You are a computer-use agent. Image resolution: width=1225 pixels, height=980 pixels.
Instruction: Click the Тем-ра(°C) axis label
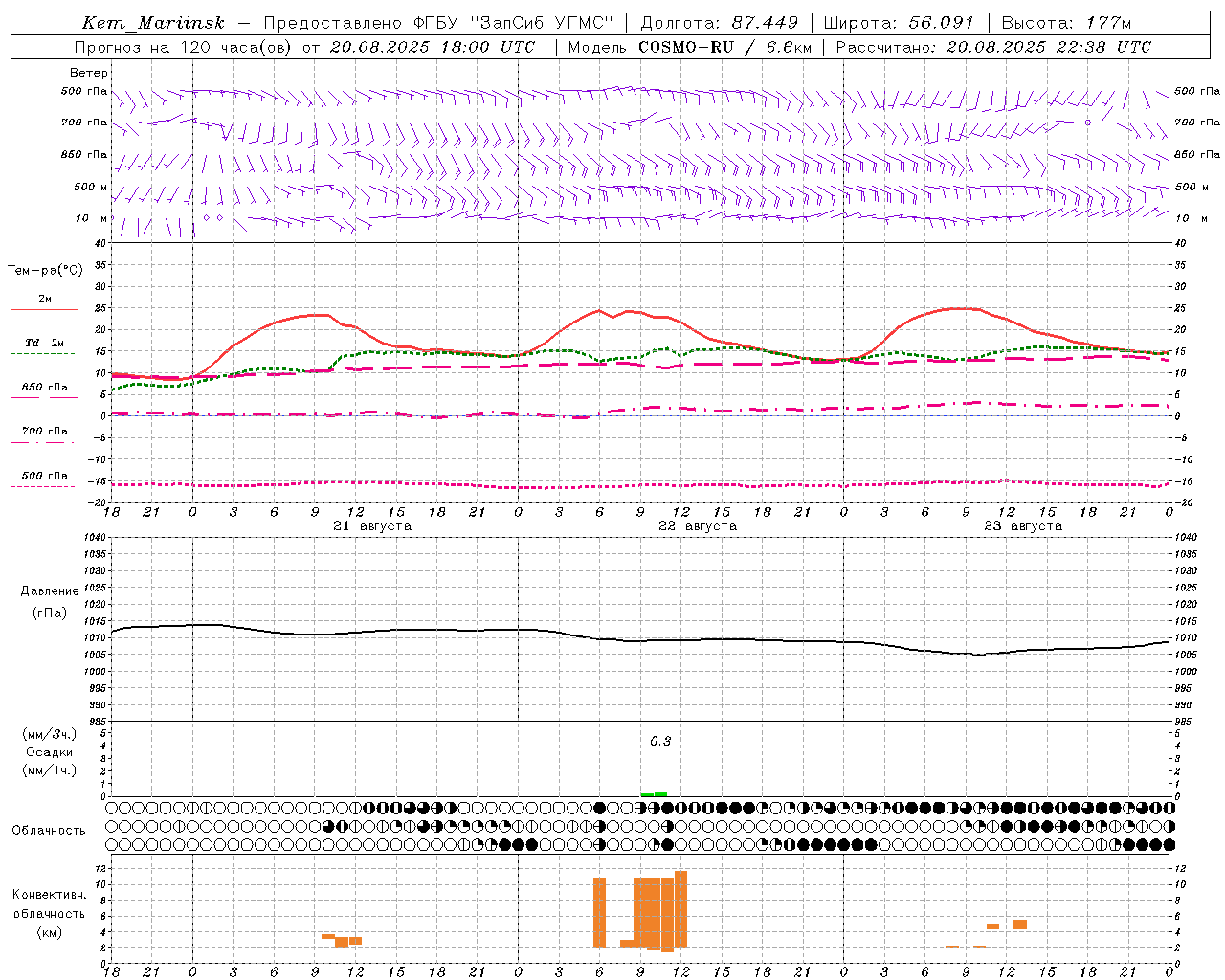tap(45, 271)
